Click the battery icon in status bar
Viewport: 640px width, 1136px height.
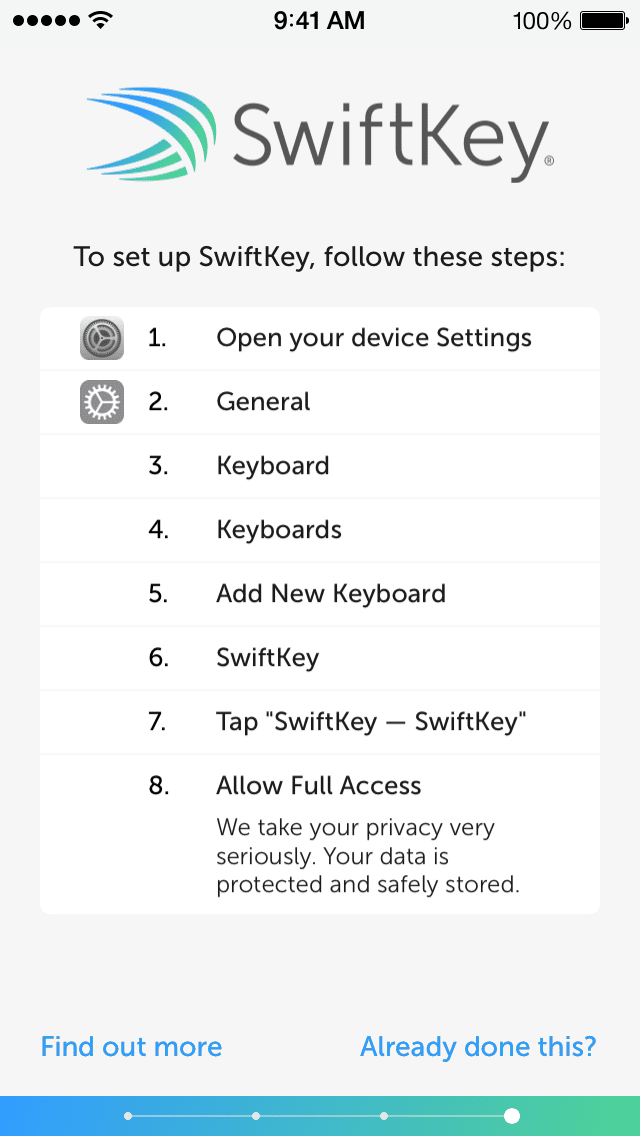click(602, 20)
